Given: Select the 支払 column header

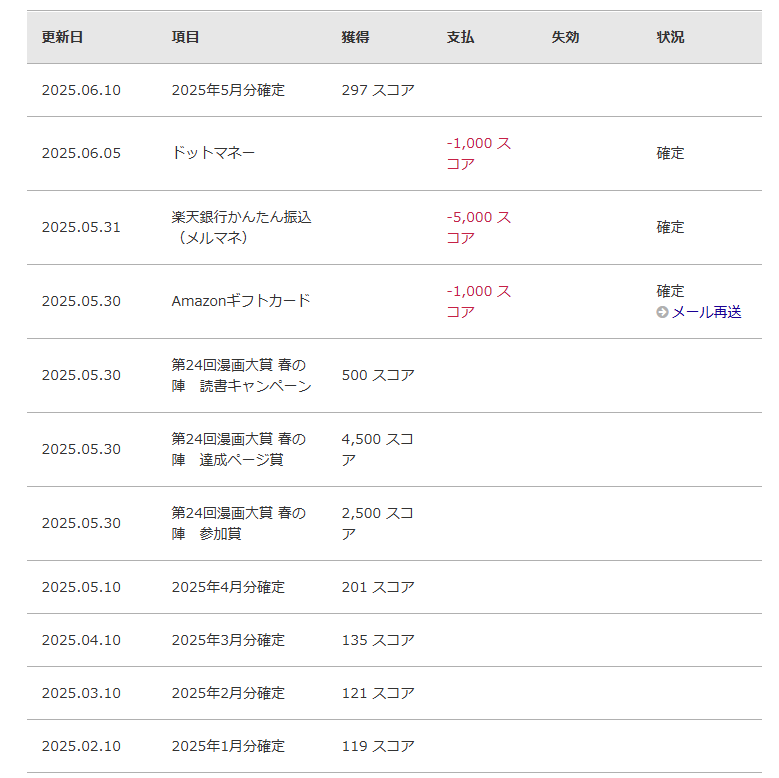Looking at the screenshot, I should pyautogui.click(x=460, y=37).
